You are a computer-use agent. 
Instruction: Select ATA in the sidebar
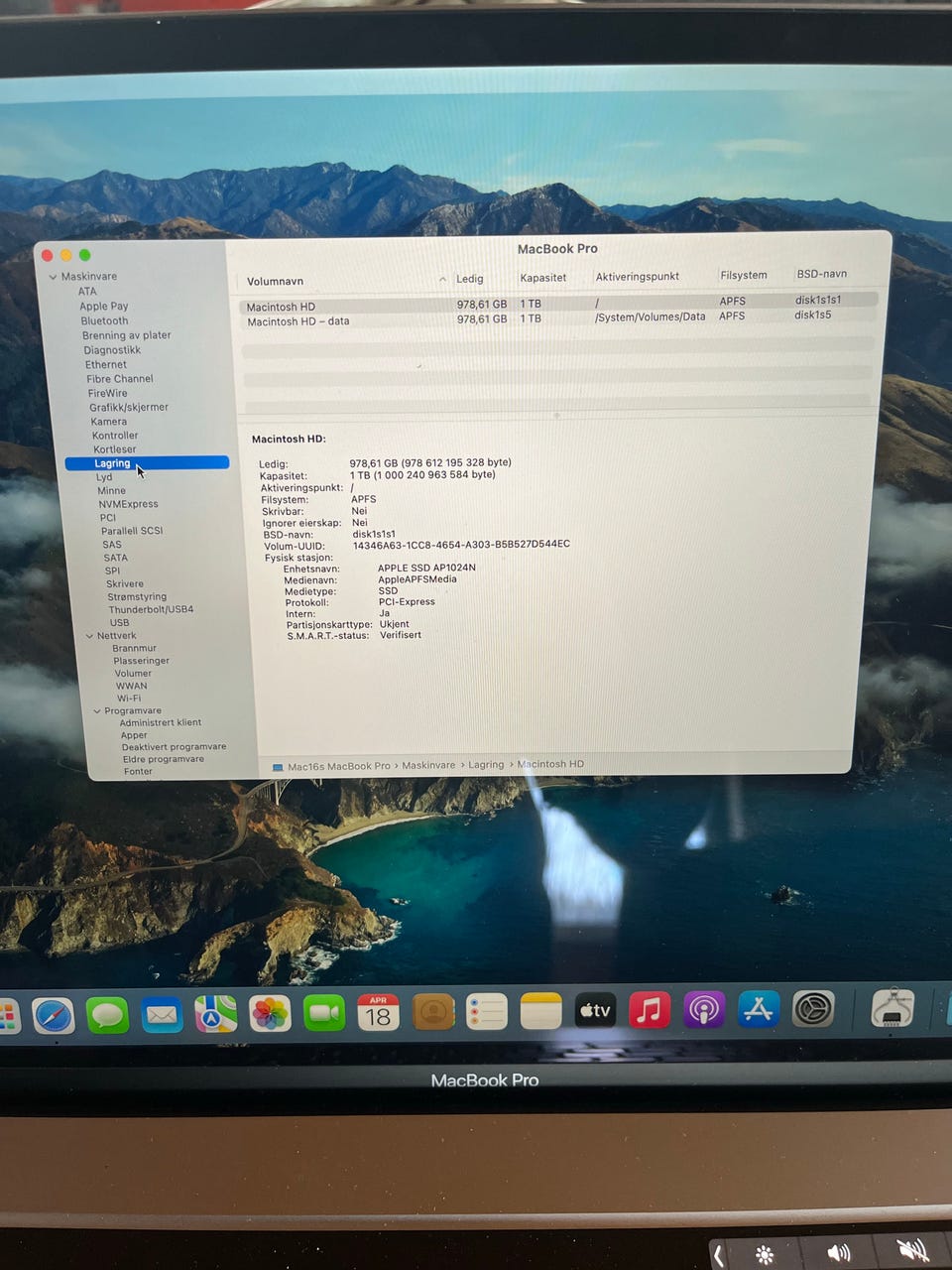(88, 292)
